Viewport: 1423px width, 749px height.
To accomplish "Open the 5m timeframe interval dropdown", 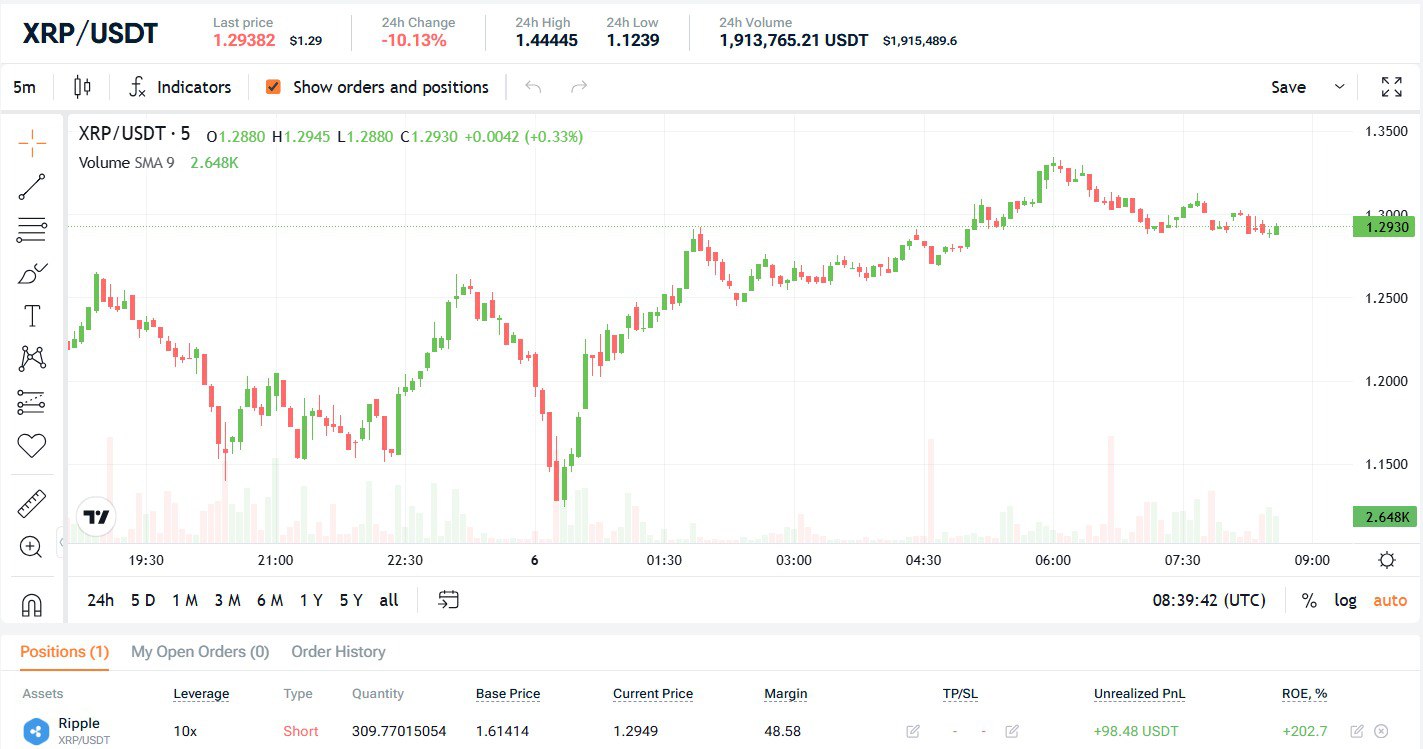I will [24, 87].
